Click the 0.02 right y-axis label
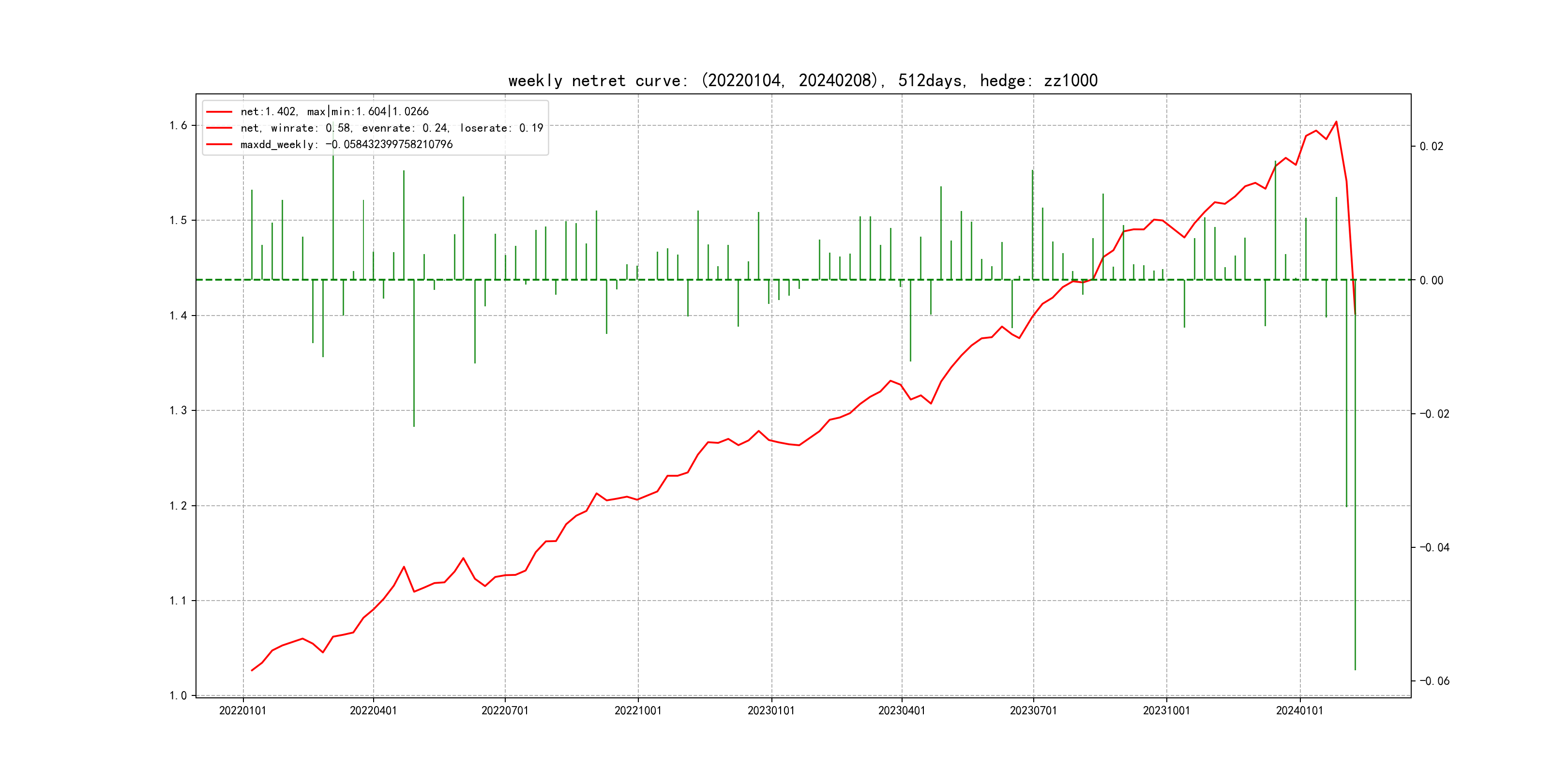1568x784 pixels. [1431, 146]
